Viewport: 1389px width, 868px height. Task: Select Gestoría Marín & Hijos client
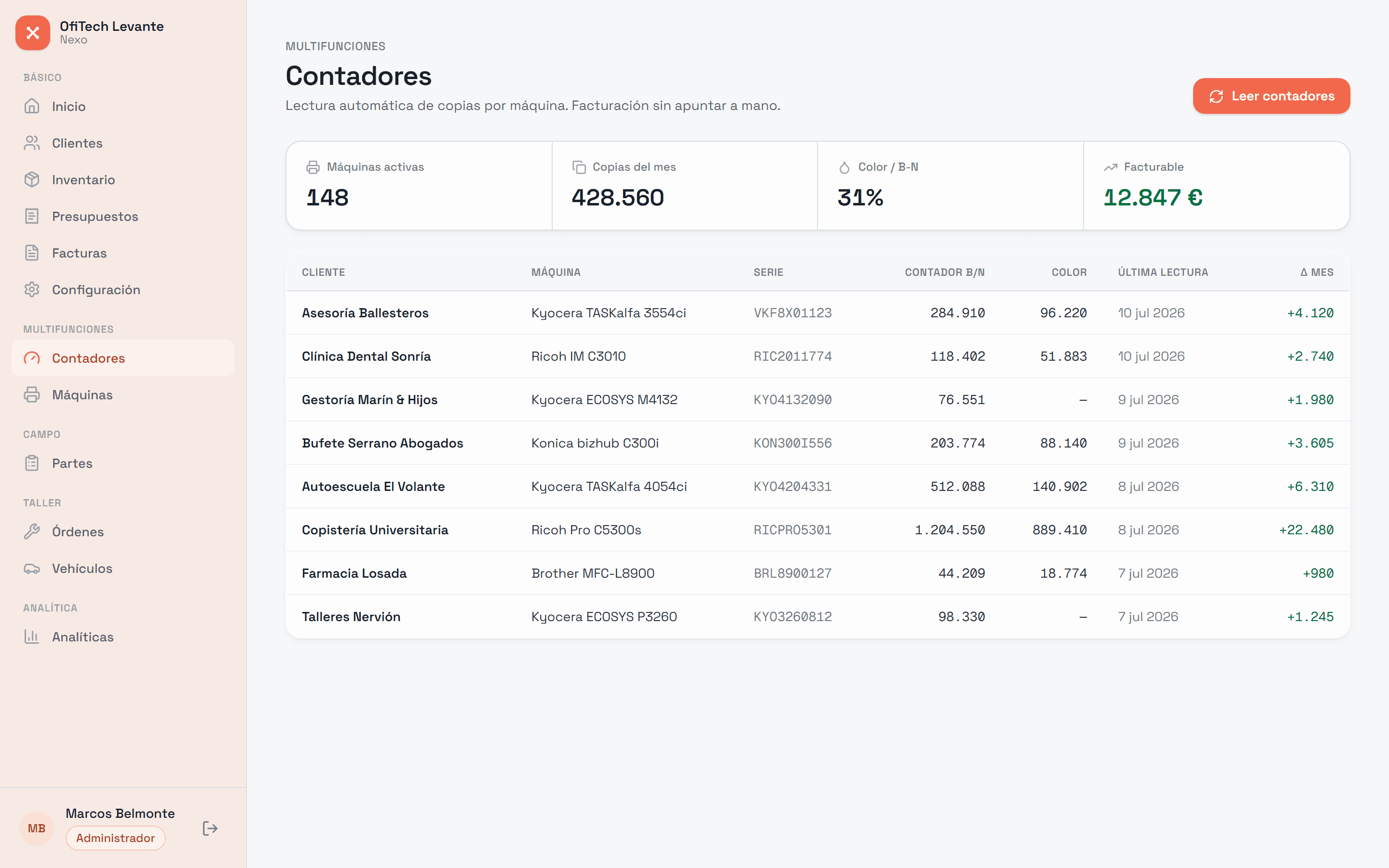pos(369,400)
